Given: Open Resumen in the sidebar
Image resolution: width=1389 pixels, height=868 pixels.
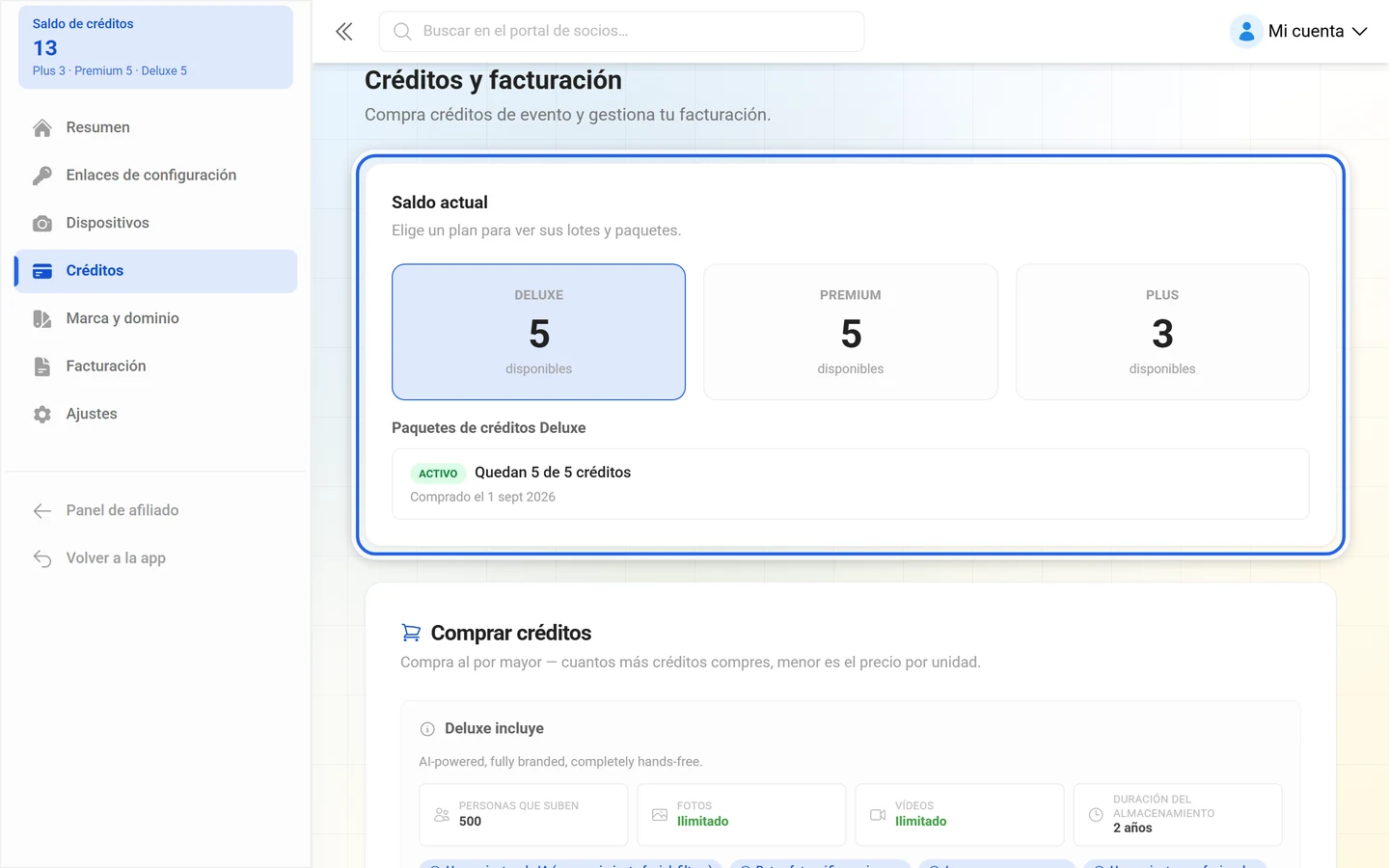Looking at the screenshot, I should coord(155,128).
